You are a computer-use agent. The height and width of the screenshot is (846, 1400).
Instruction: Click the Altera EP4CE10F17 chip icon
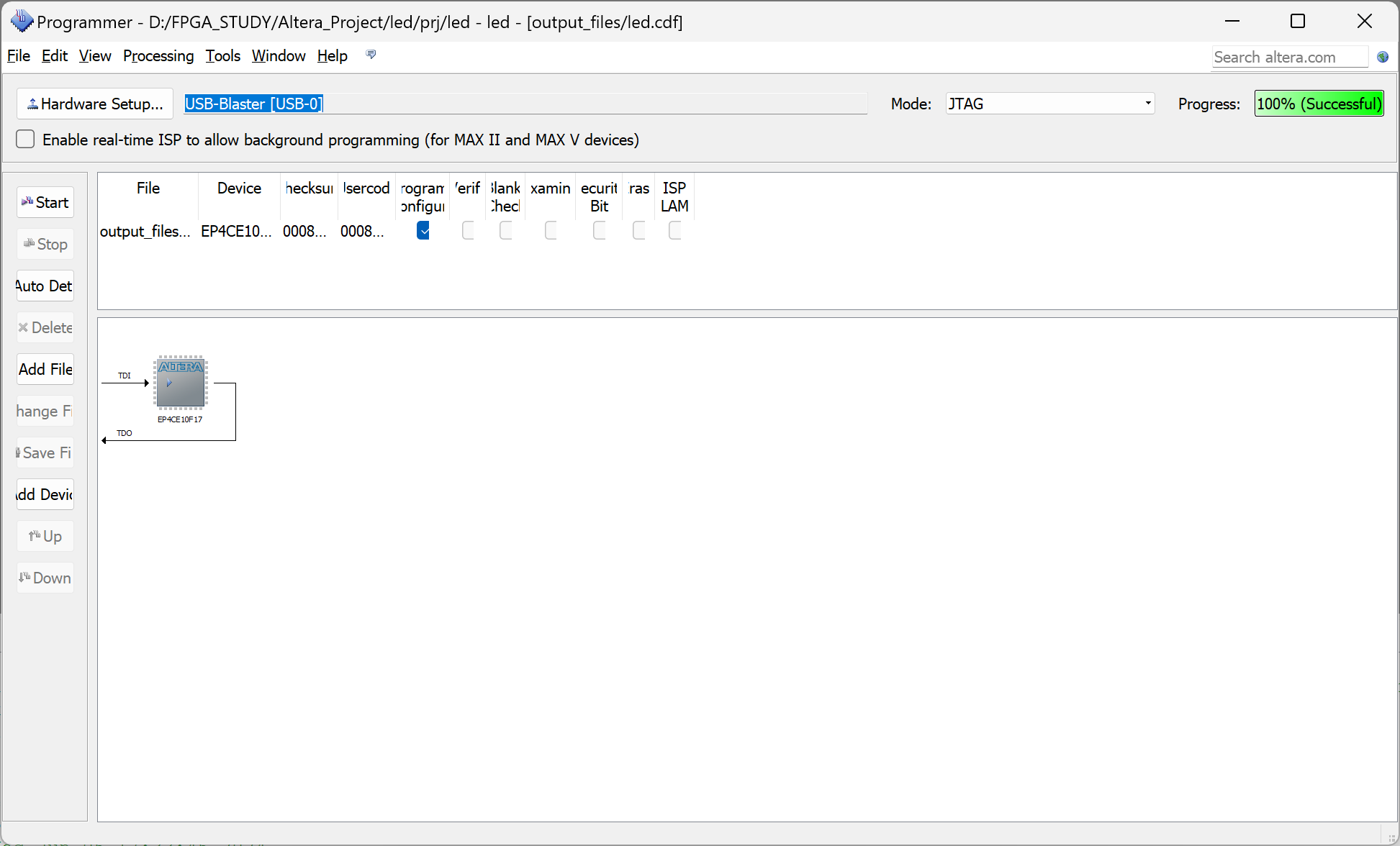pyautogui.click(x=180, y=383)
